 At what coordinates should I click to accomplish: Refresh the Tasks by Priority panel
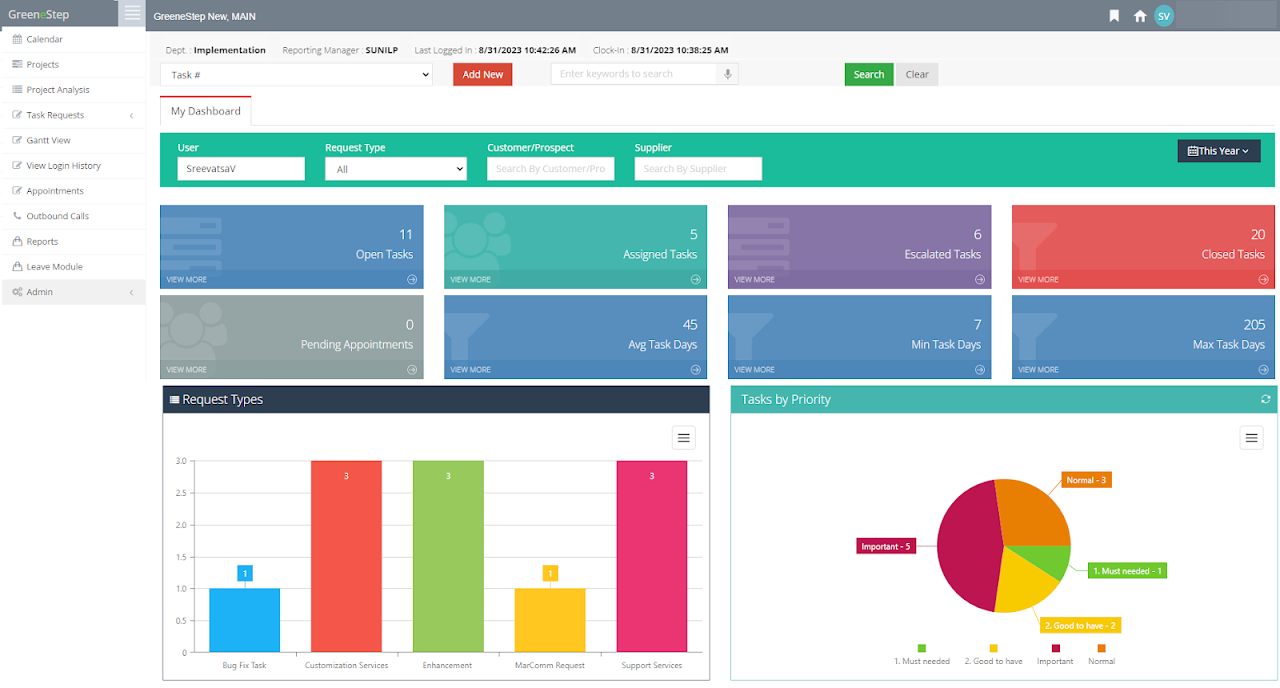[1265, 399]
